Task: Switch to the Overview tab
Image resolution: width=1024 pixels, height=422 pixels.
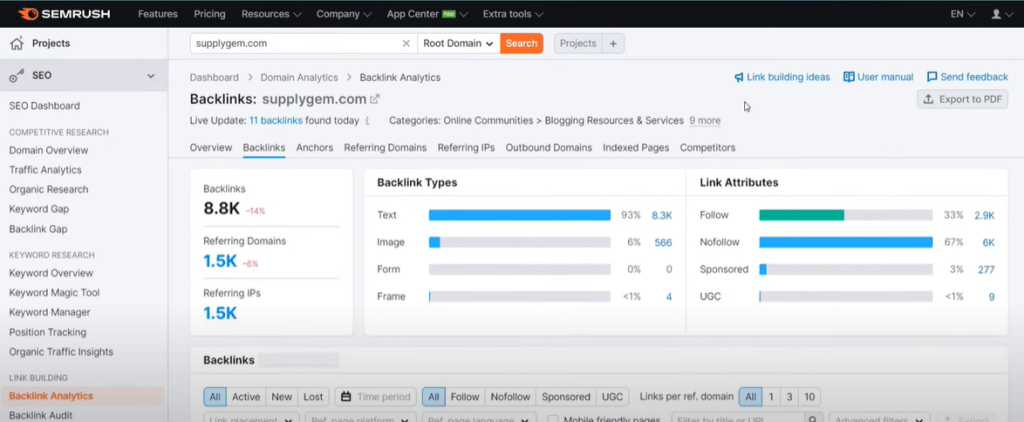Action: (x=211, y=148)
